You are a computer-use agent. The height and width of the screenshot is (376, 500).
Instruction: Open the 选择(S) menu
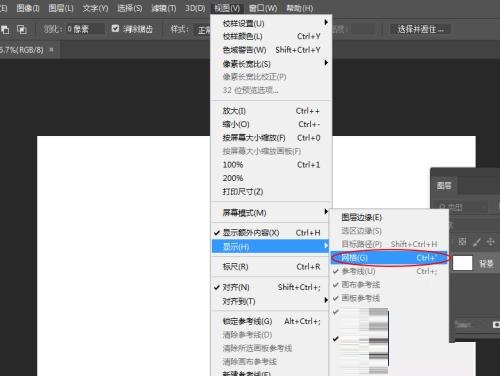(x=130, y=8)
